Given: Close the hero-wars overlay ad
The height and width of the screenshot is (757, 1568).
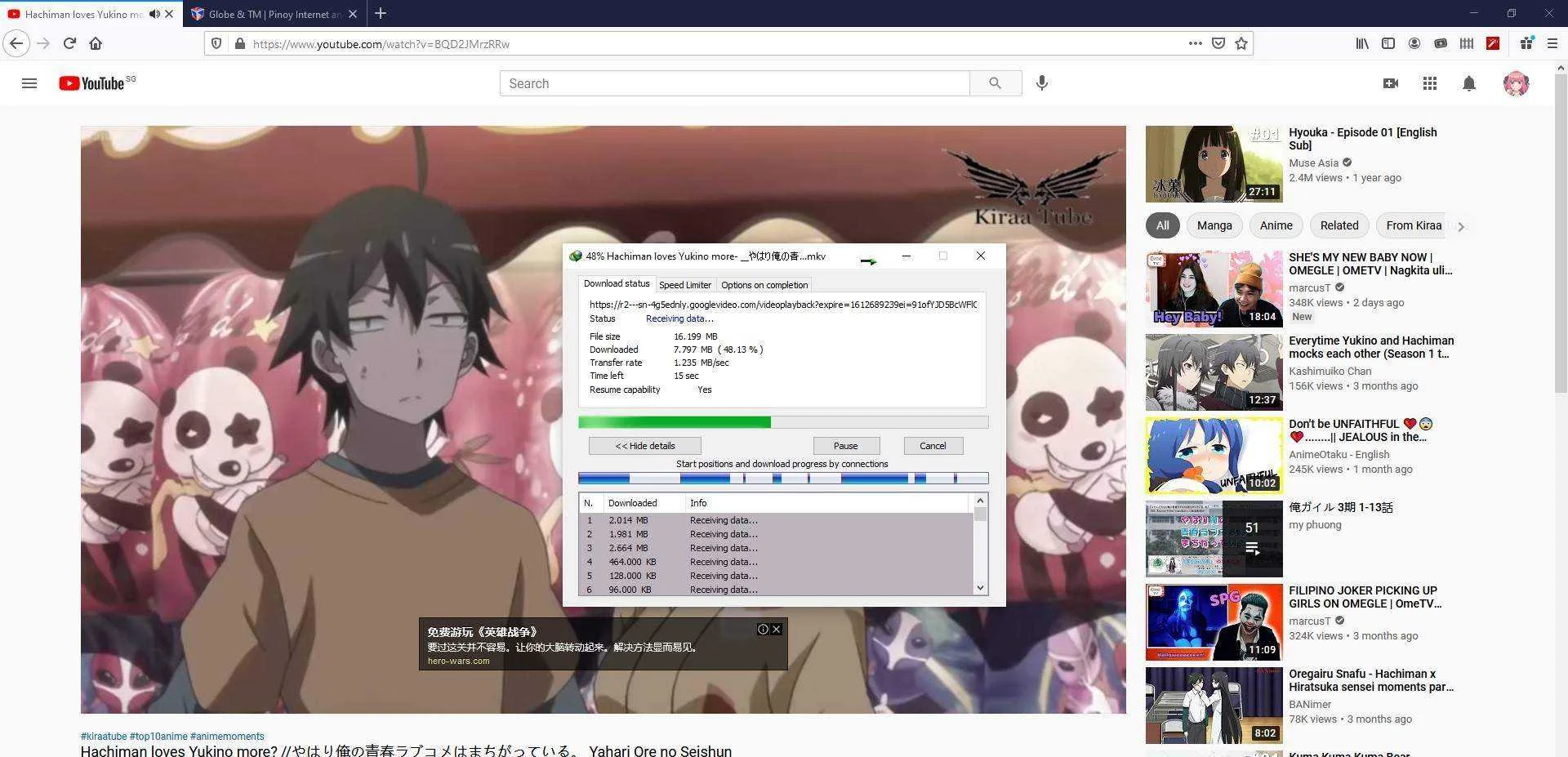Looking at the screenshot, I should click(x=777, y=629).
